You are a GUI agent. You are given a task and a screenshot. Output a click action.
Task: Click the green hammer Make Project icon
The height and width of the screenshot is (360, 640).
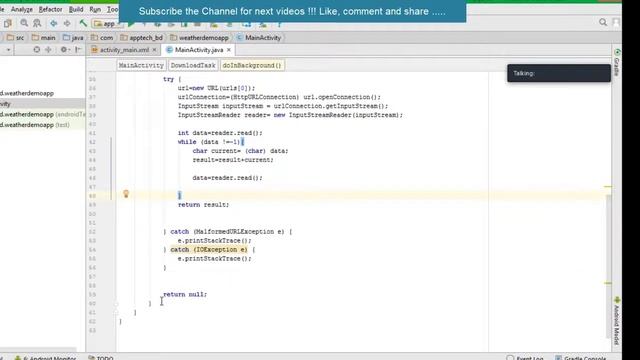(x=83, y=23)
